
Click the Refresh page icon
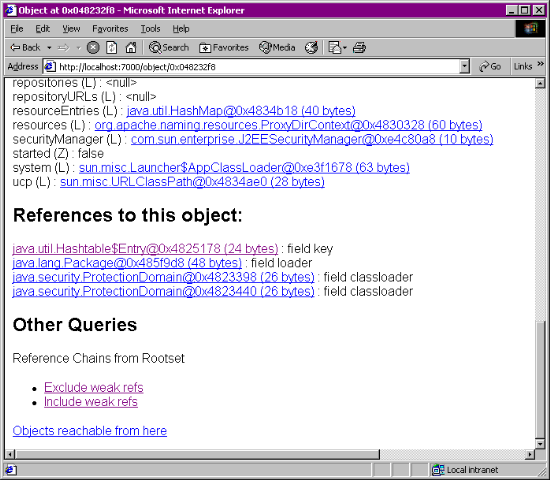tap(112, 47)
